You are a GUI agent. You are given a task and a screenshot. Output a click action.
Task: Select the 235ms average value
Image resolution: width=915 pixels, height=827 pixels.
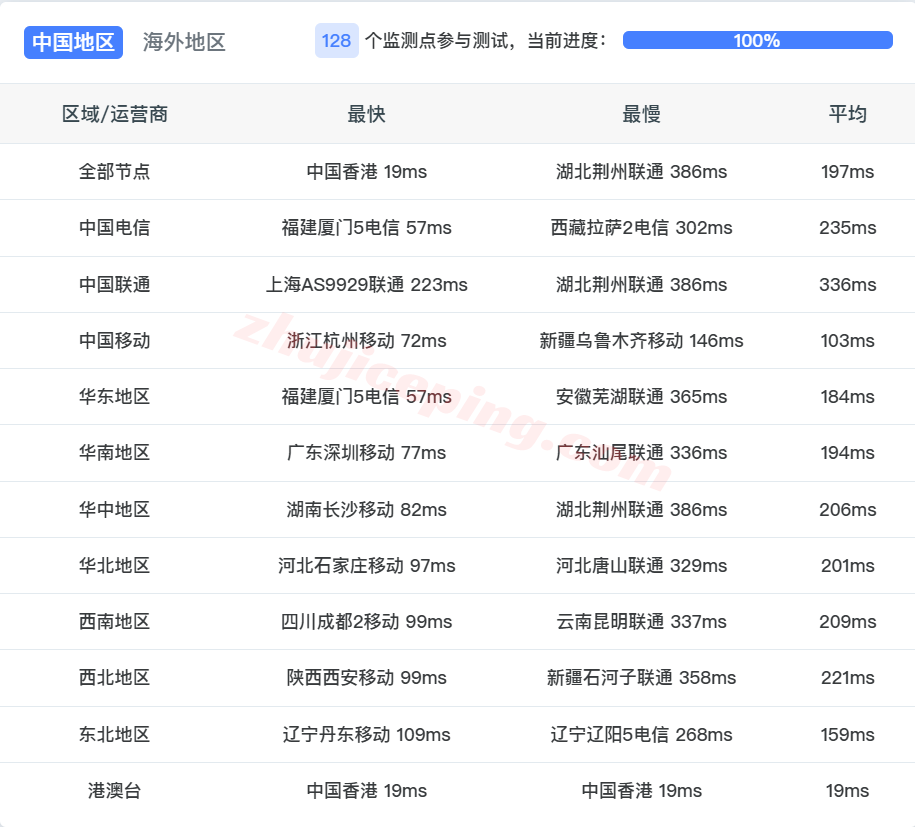pos(847,228)
